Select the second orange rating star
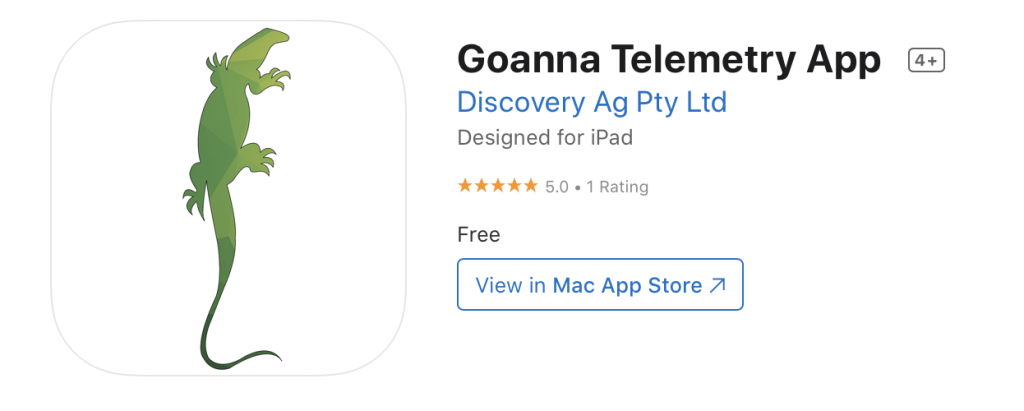 coord(481,186)
